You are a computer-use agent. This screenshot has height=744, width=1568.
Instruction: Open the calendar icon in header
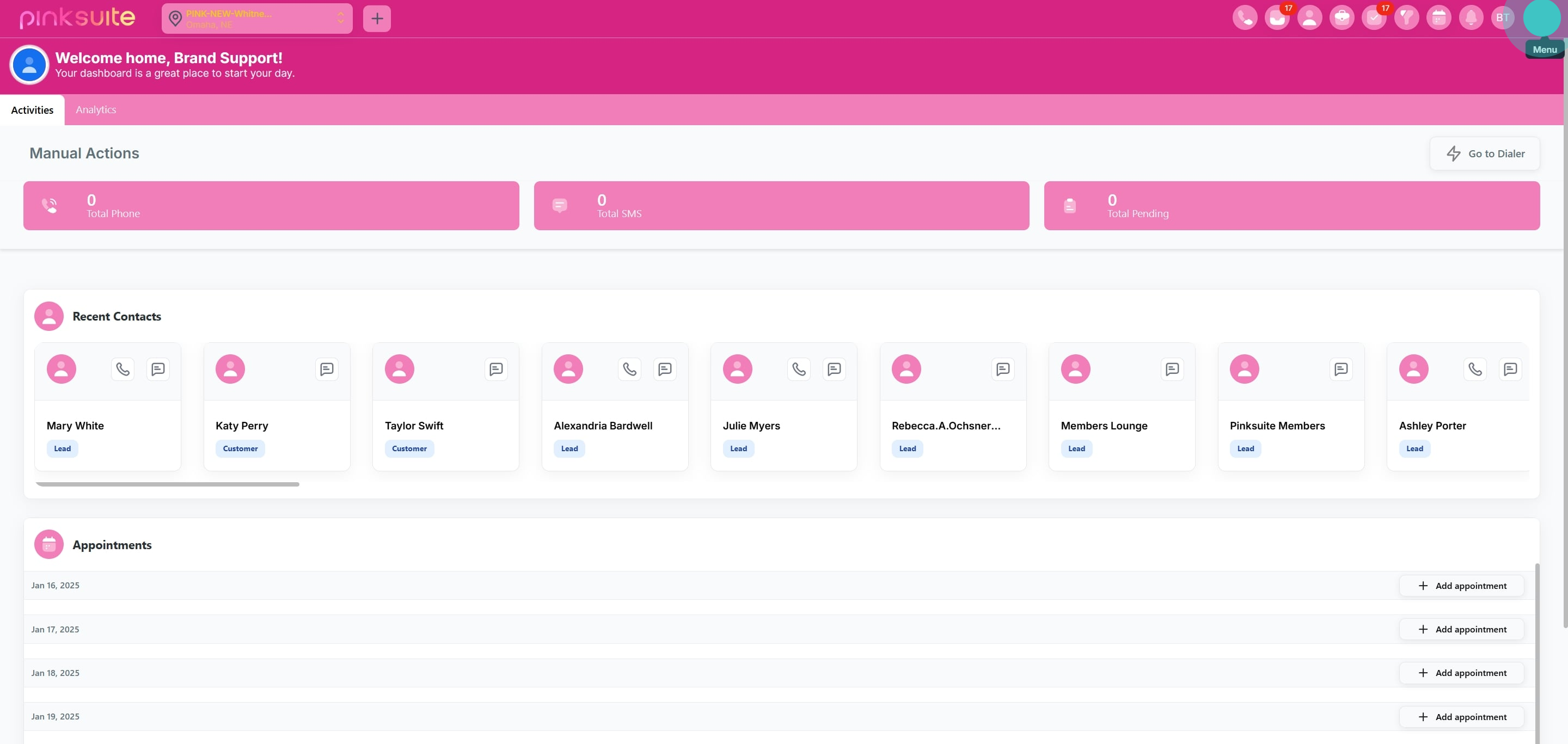pos(1438,17)
